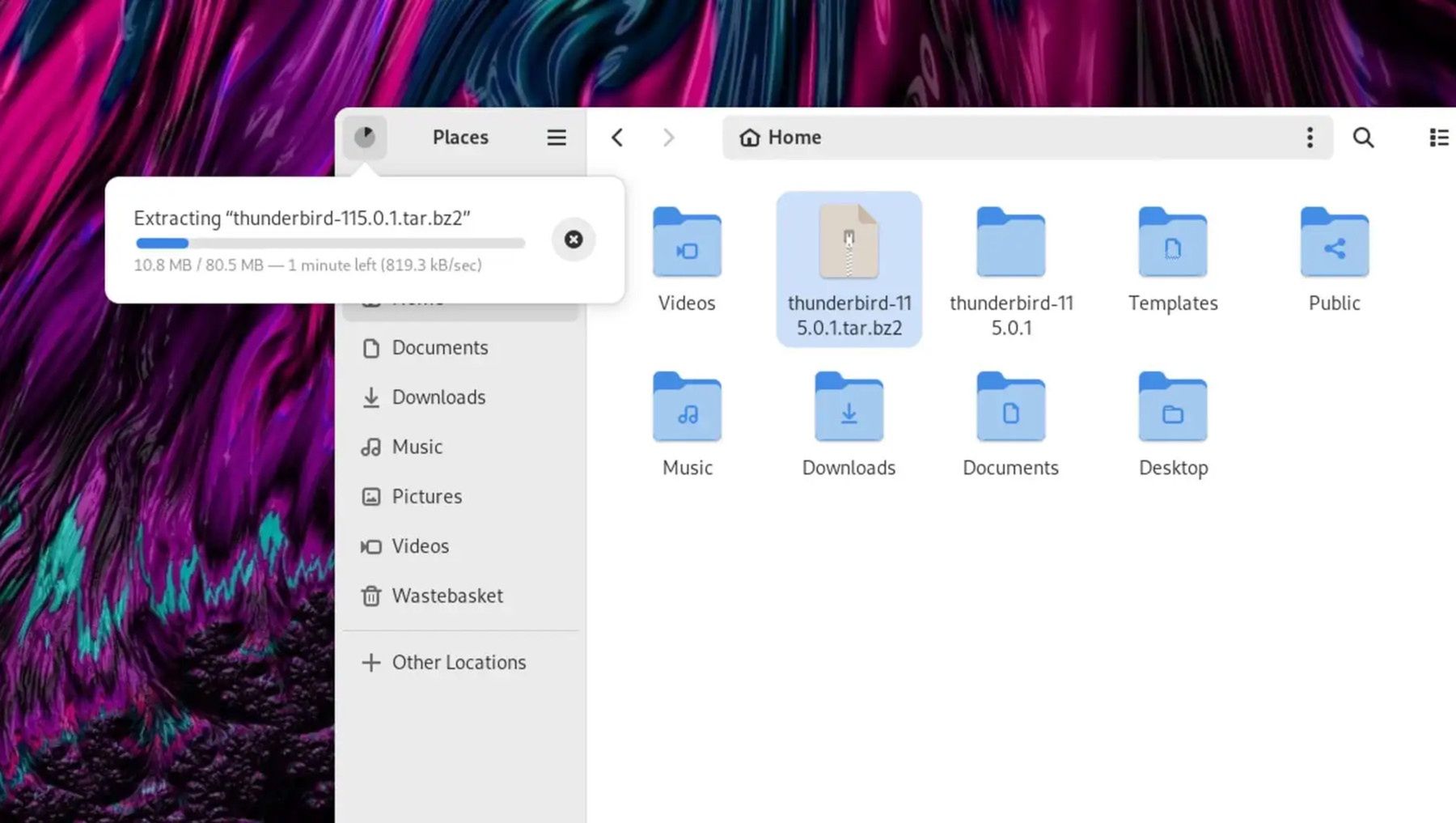
Task: Open search in file manager
Action: pyautogui.click(x=1363, y=138)
